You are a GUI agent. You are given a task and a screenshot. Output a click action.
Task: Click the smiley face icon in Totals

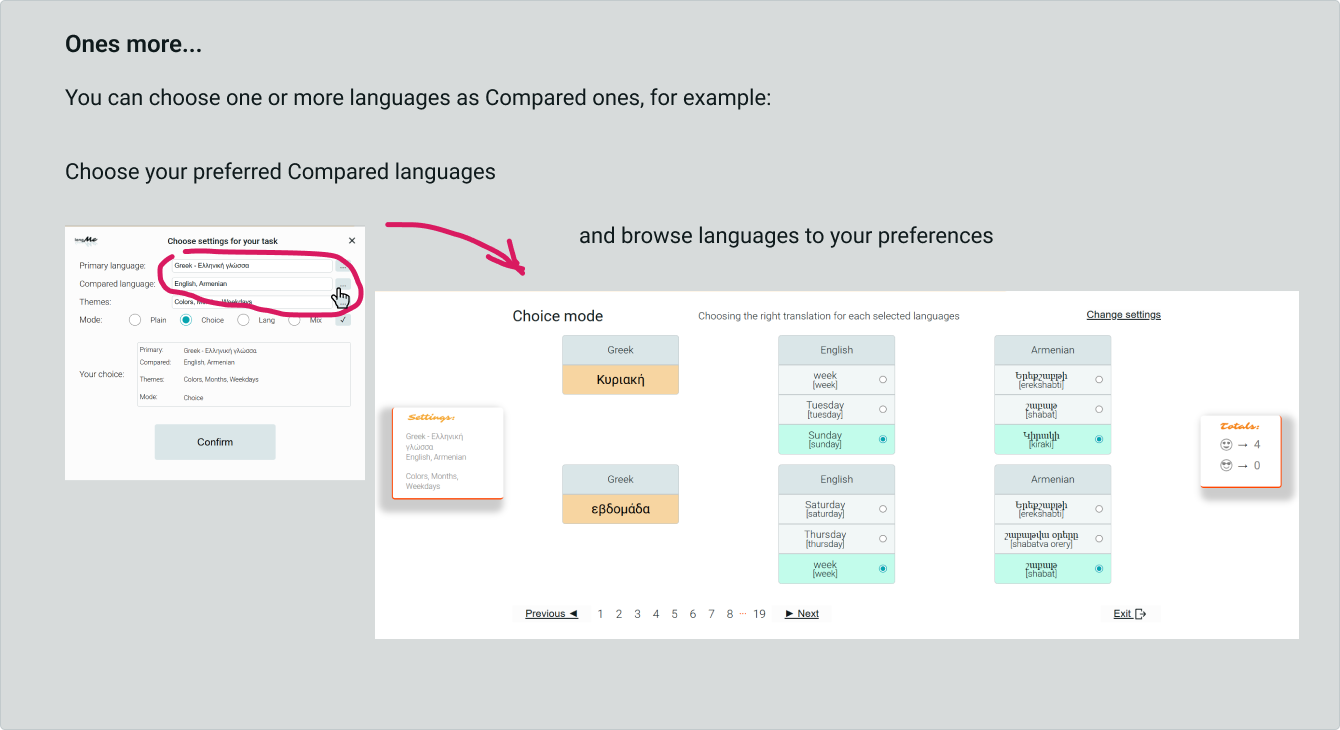1226,444
